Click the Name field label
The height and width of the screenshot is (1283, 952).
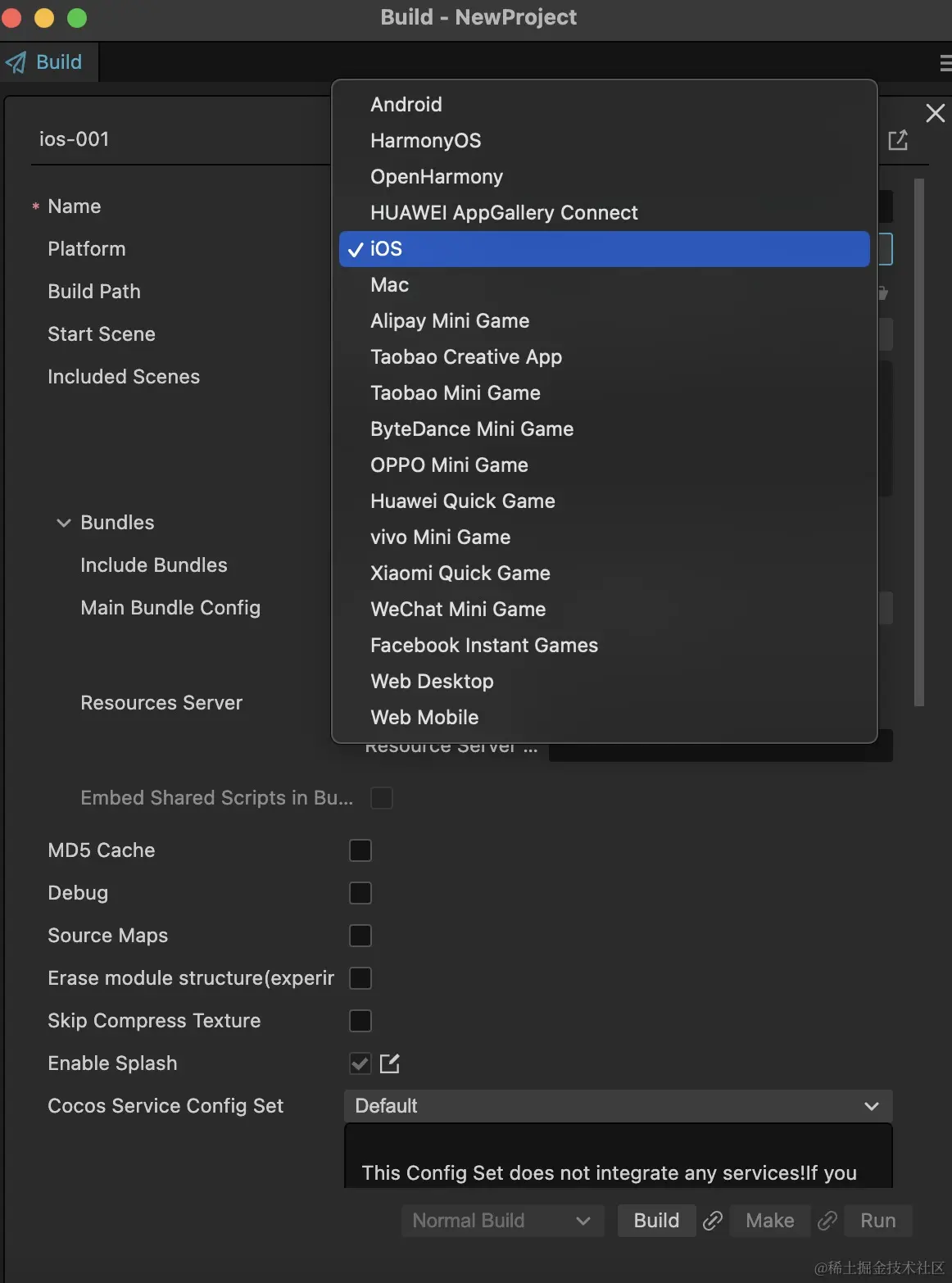pos(75,206)
